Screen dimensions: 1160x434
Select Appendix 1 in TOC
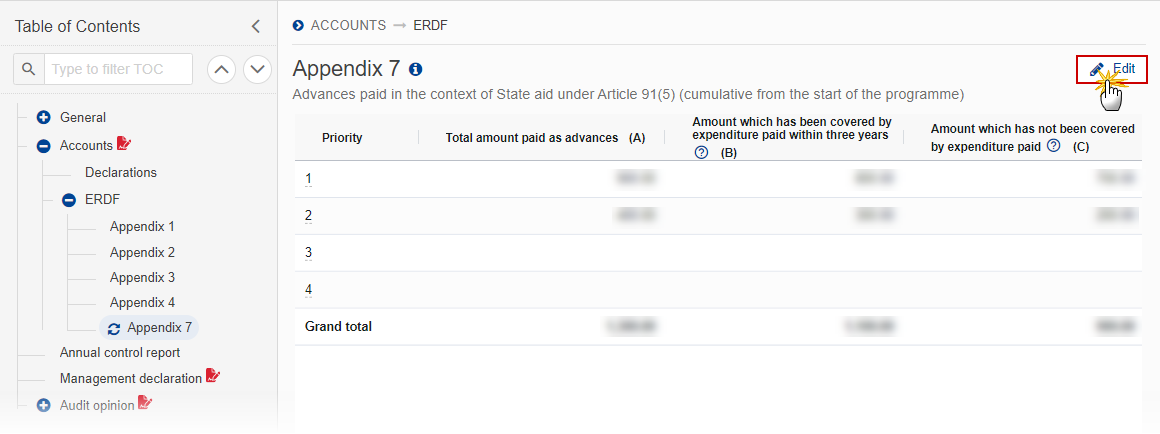click(x=142, y=227)
